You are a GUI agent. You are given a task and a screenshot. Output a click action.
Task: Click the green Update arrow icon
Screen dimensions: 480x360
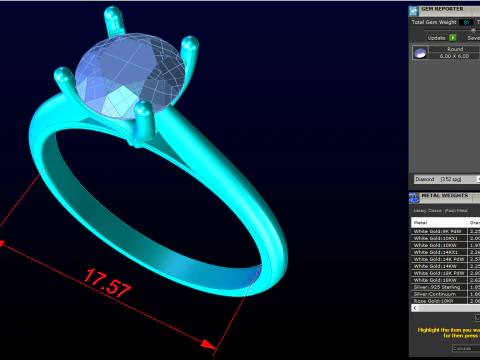(x=453, y=38)
